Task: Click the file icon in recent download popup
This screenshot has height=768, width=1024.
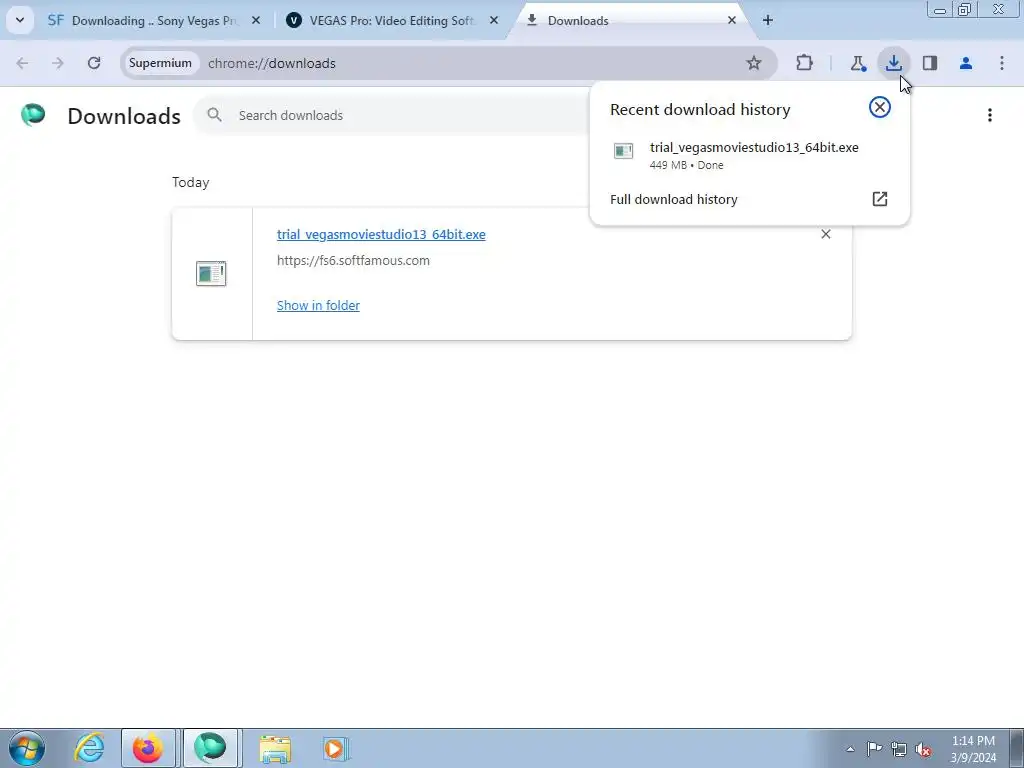Action: tap(624, 151)
